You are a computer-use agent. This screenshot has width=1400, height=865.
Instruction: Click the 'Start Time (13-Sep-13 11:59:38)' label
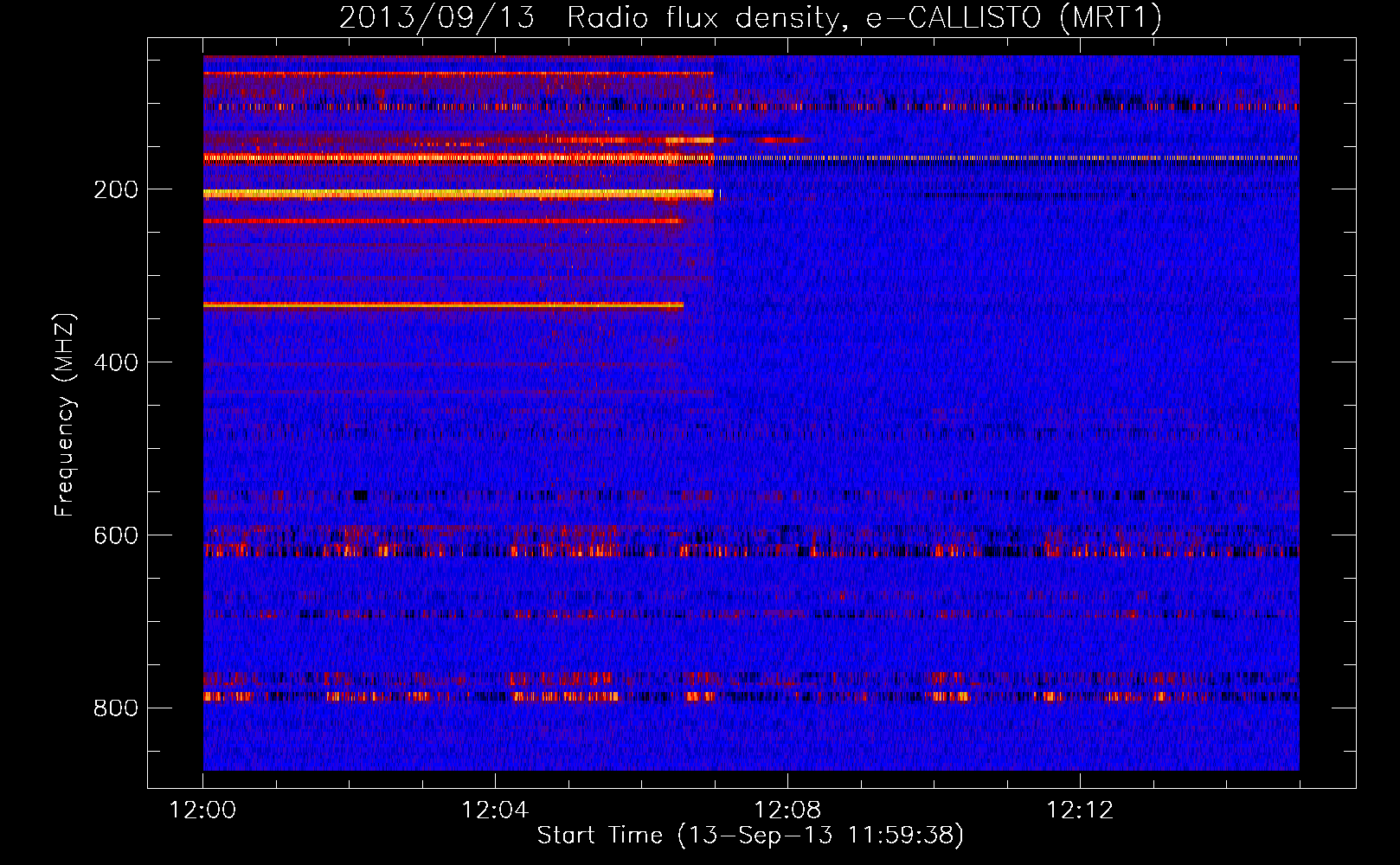click(x=750, y=835)
